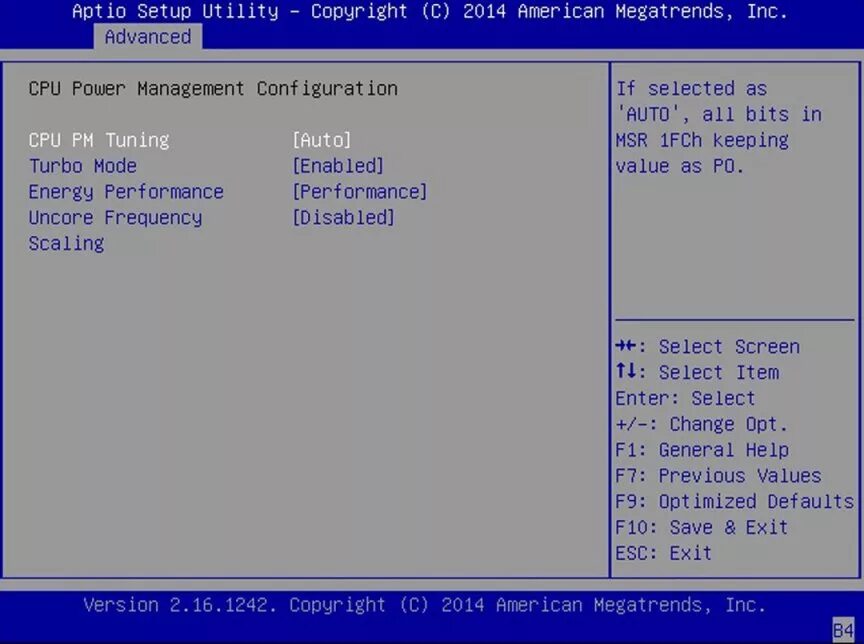
Task: Click the Select Screen arrows hint
Action: (x=708, y=347)
